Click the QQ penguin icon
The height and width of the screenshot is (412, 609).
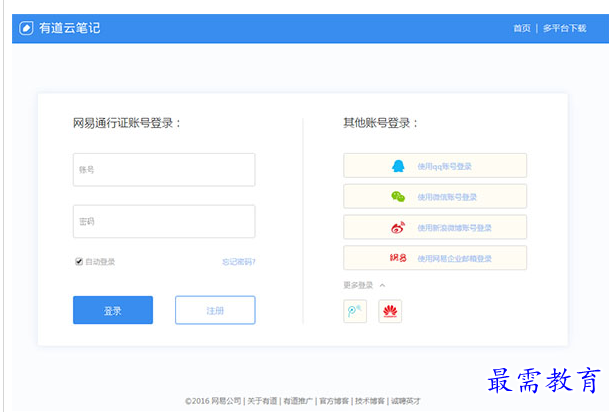(398, 166)
